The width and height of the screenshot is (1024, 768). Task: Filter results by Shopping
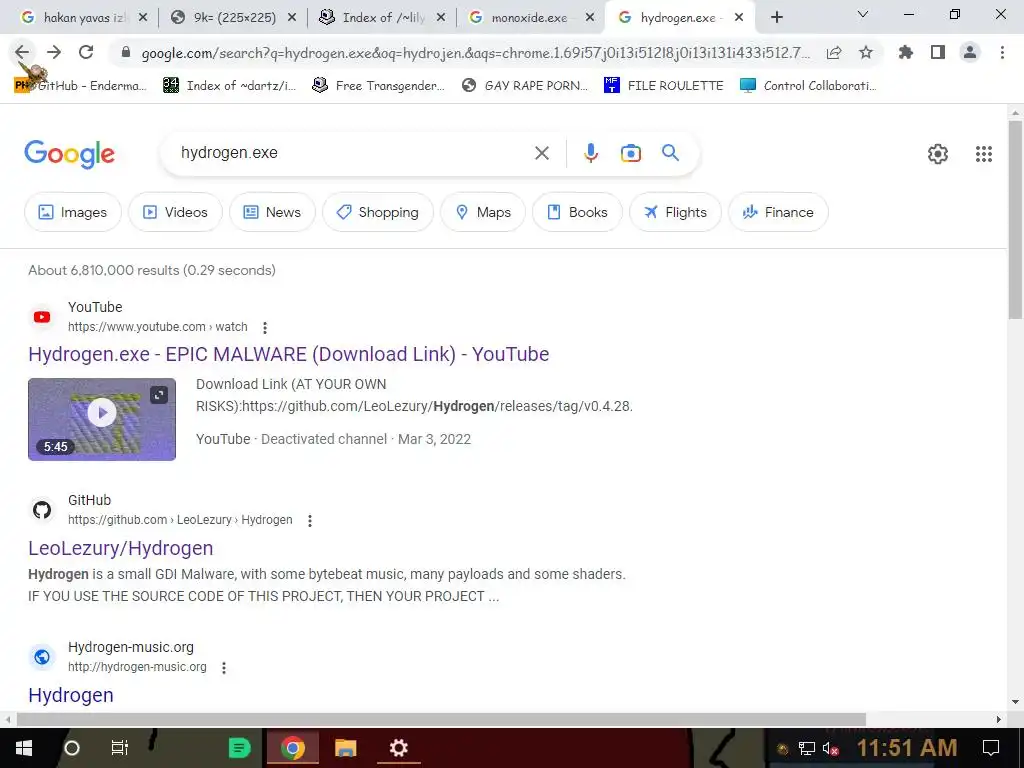coord(377,212)
